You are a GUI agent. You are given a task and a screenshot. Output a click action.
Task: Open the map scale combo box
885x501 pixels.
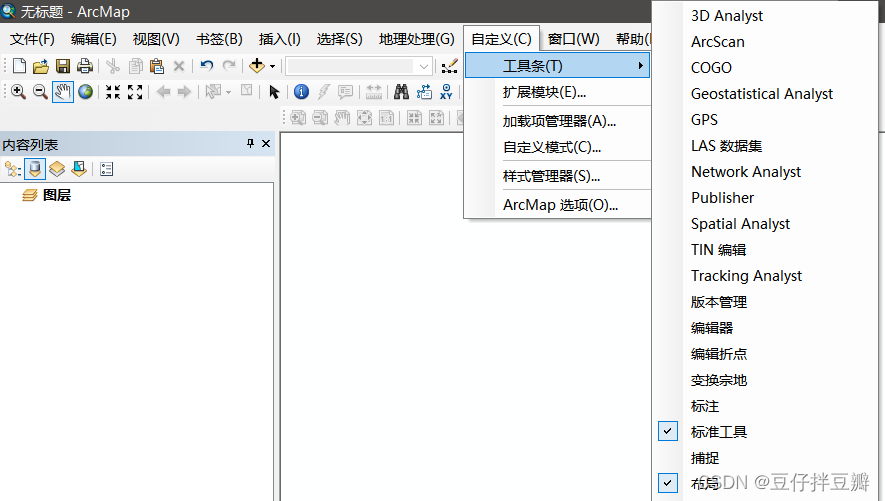pos(359,67)
